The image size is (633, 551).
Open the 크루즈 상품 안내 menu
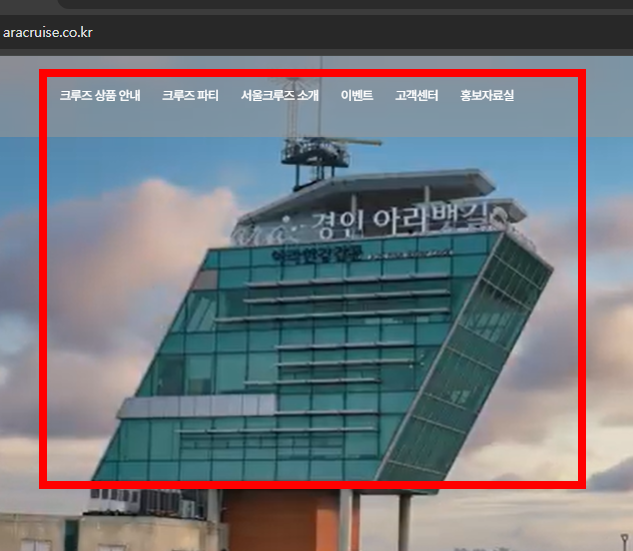pyautogui.click(x=100, y=96)
